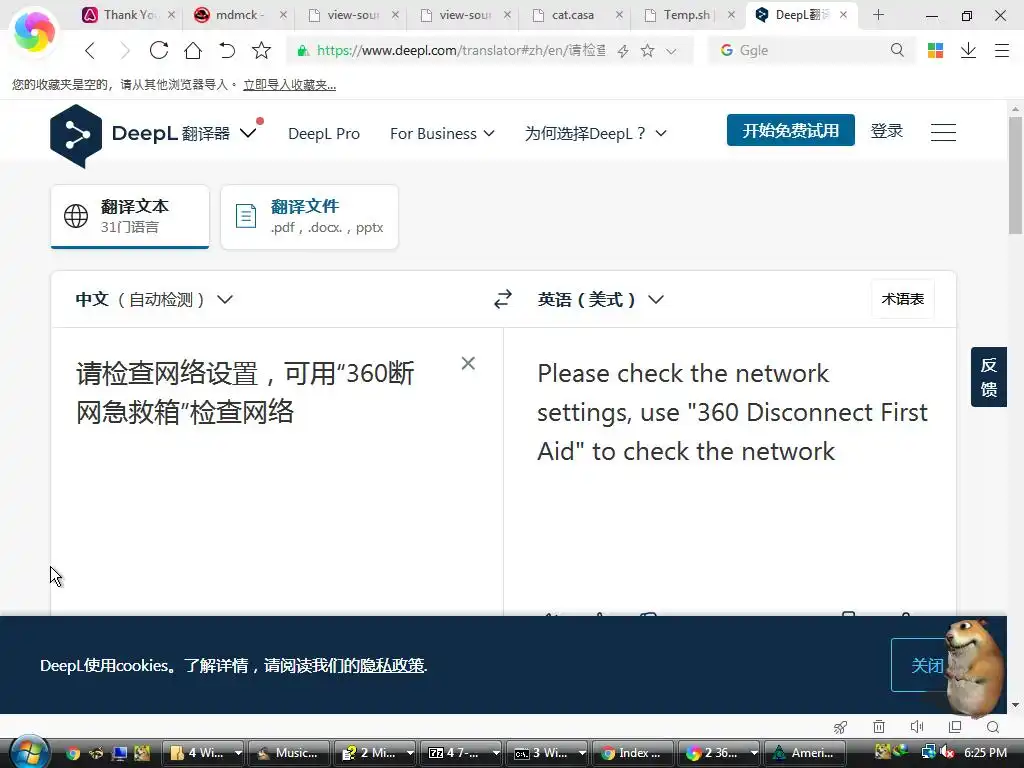Expand the address bar dropdown chevron
This screenshot has width=1024, height=768.
coord(671,51)
